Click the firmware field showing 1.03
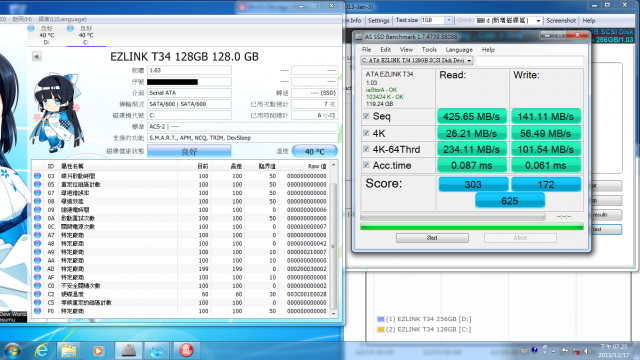Screen dimensions: 640x360 click(x=189, y=70)
